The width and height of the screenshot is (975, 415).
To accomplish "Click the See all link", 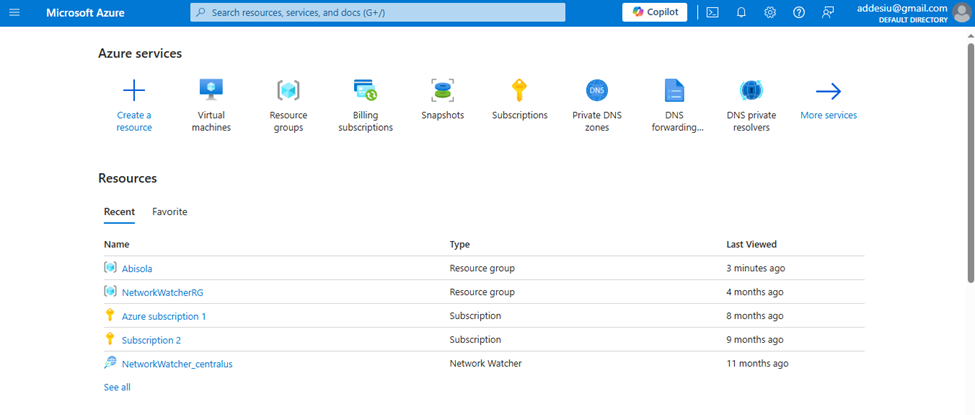I will pyautogui.click(x=117, y=387).
